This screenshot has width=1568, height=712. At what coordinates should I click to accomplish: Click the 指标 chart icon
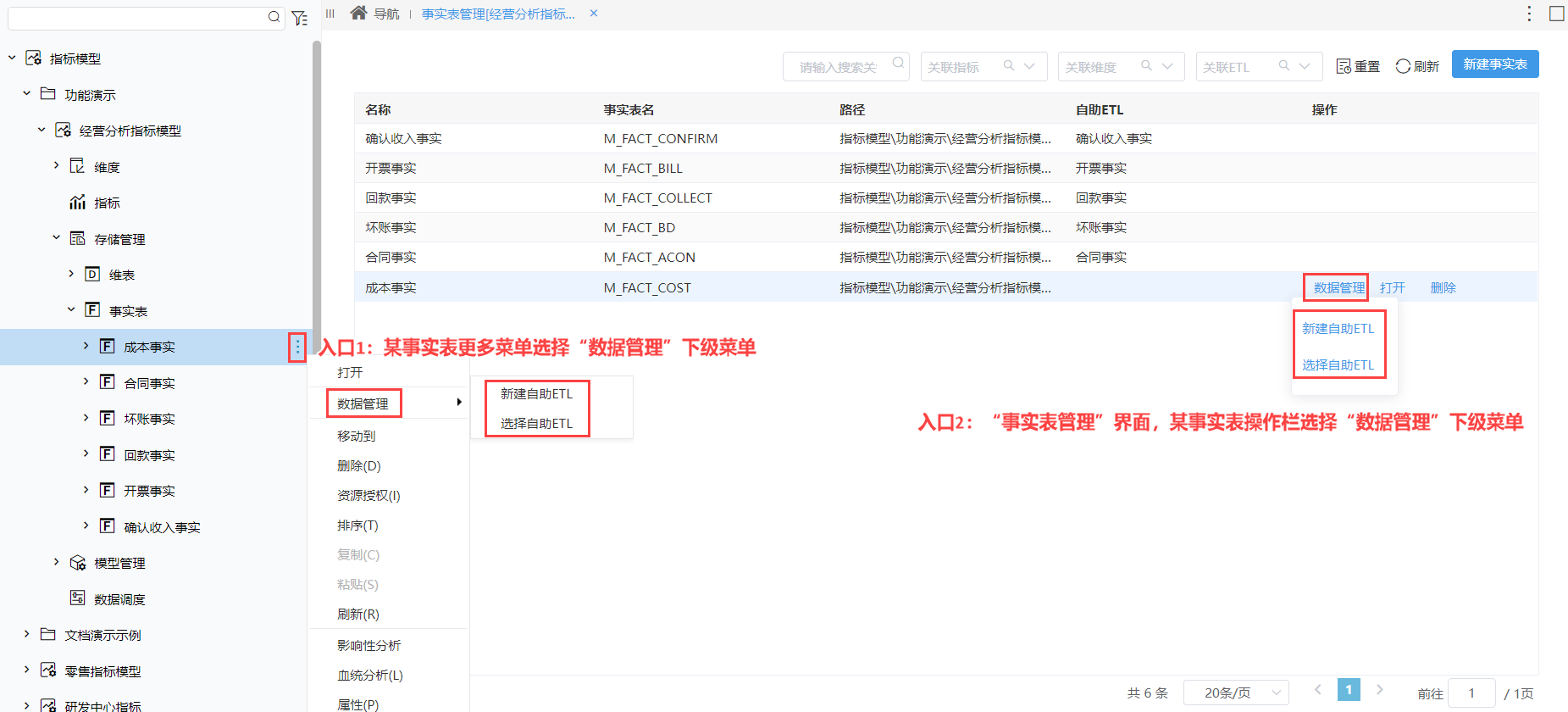tap(78, 202)
